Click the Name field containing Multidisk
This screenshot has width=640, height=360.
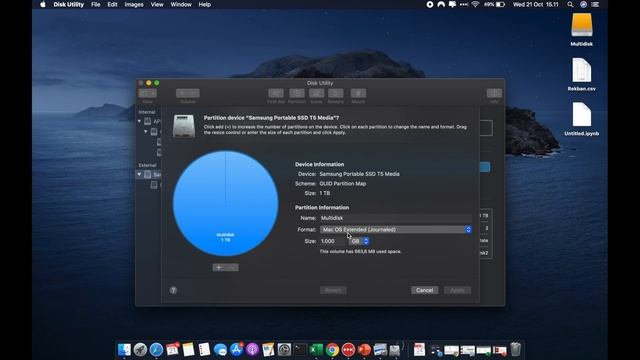coord(396,218)
